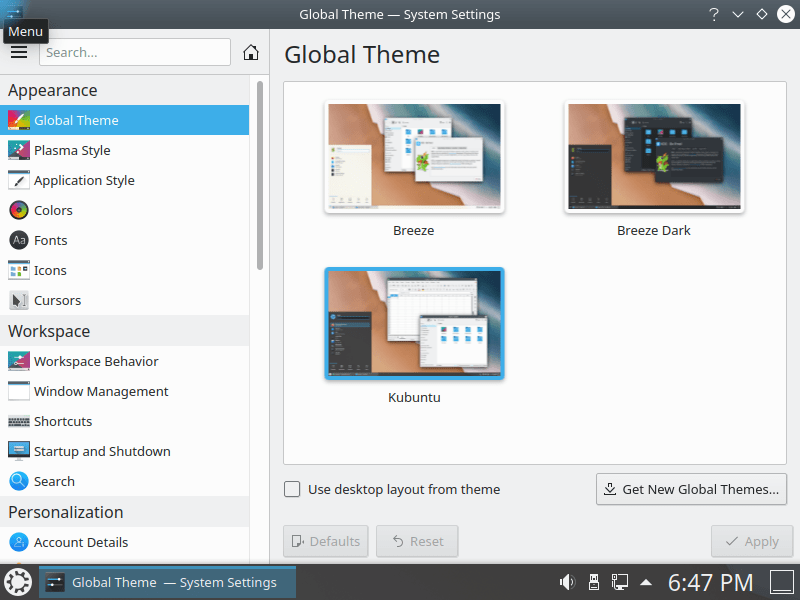The height and width of the screenshot is (600, 800).
Task: Click the Global Theme sidebar icon
Action: (19, 120)
